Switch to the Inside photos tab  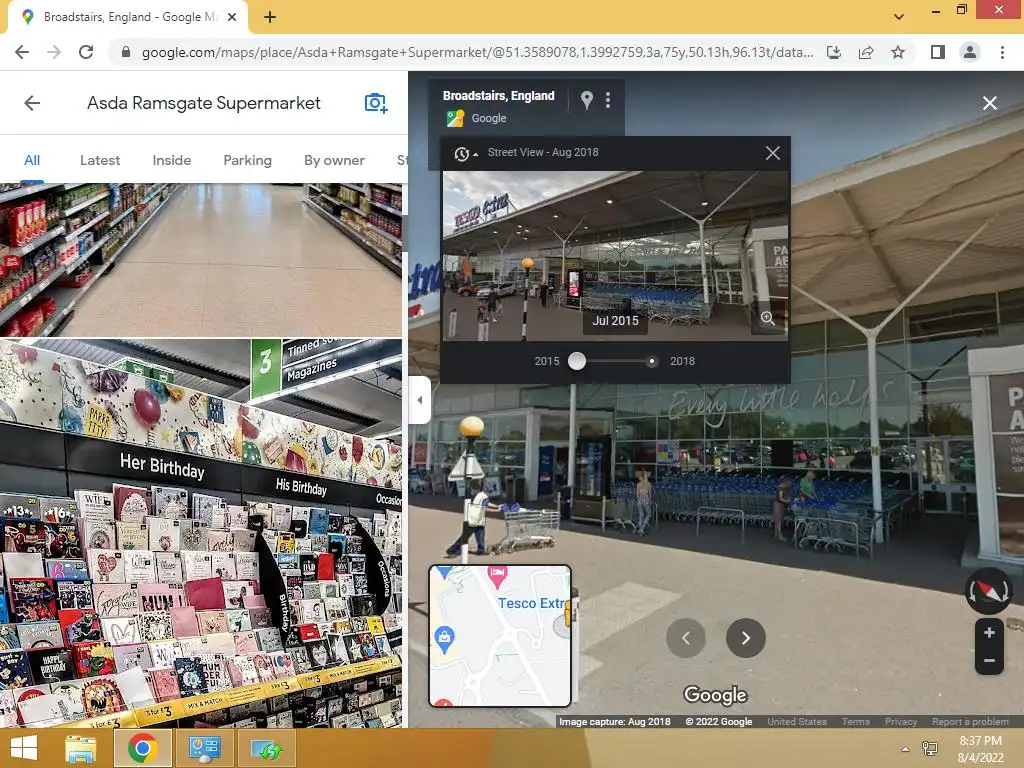[172, 160]
